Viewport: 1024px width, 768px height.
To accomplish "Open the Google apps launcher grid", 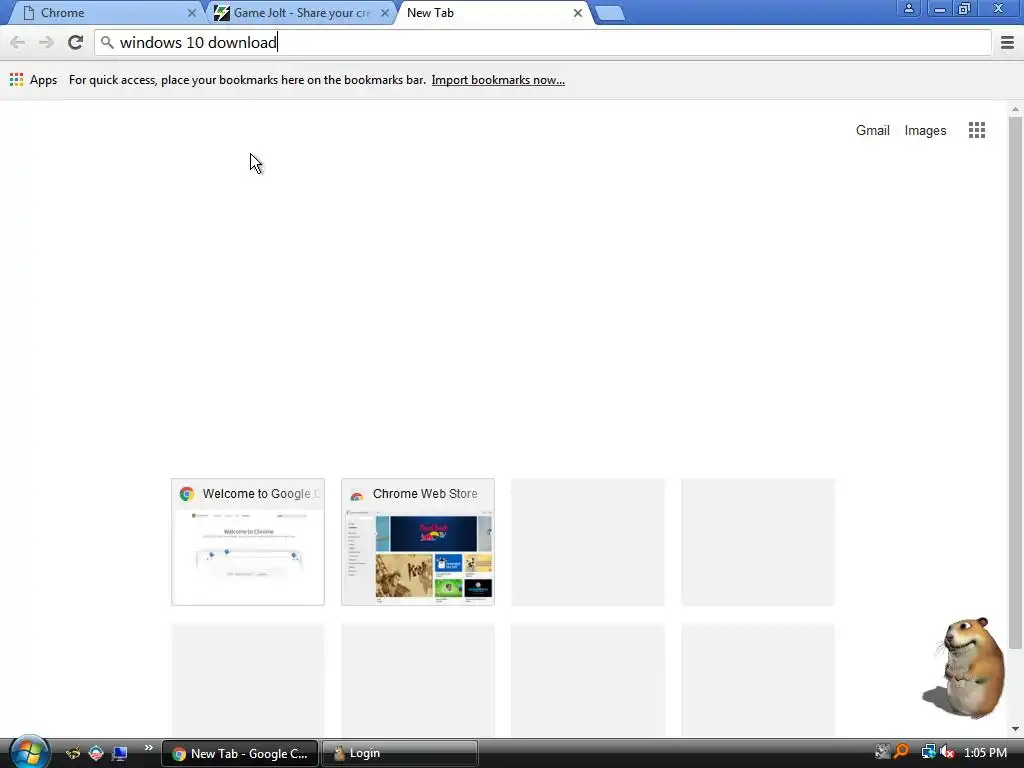I will (x=976, y=130).
